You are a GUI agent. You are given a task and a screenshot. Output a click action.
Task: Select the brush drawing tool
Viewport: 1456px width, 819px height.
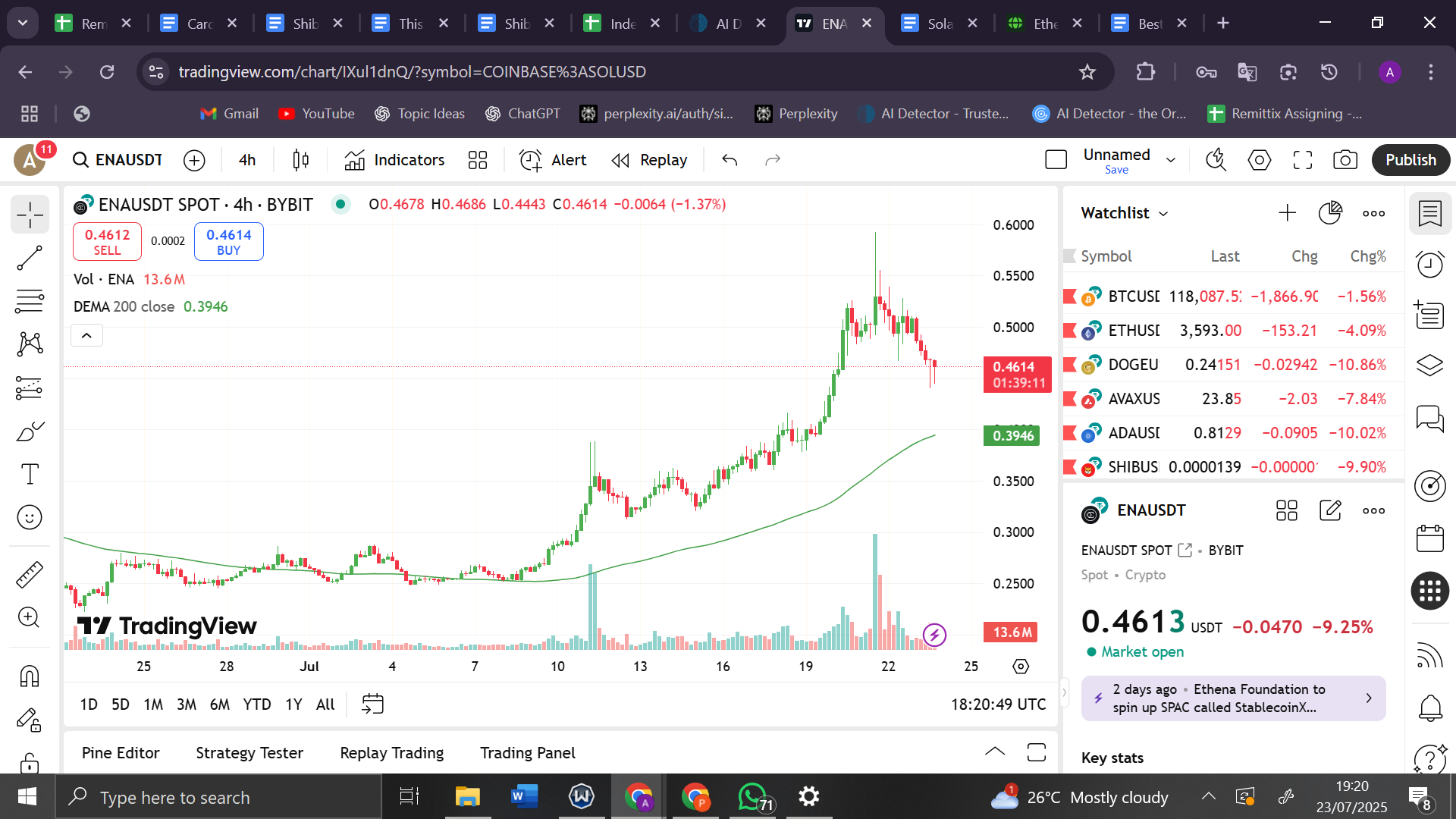[x=30, y=431]
